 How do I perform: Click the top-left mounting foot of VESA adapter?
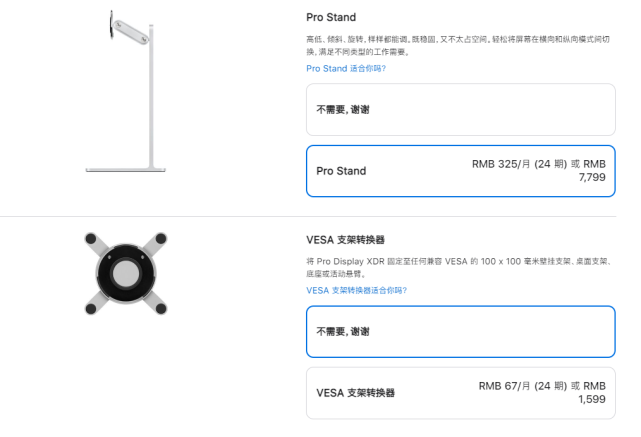pyautogui.click(x=91, y=238)
